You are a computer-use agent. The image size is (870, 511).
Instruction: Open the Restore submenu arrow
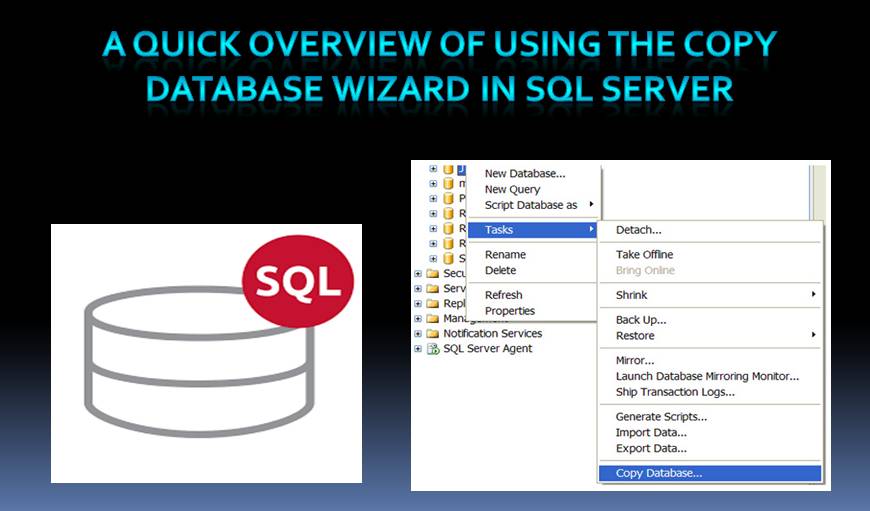point(813,335)
